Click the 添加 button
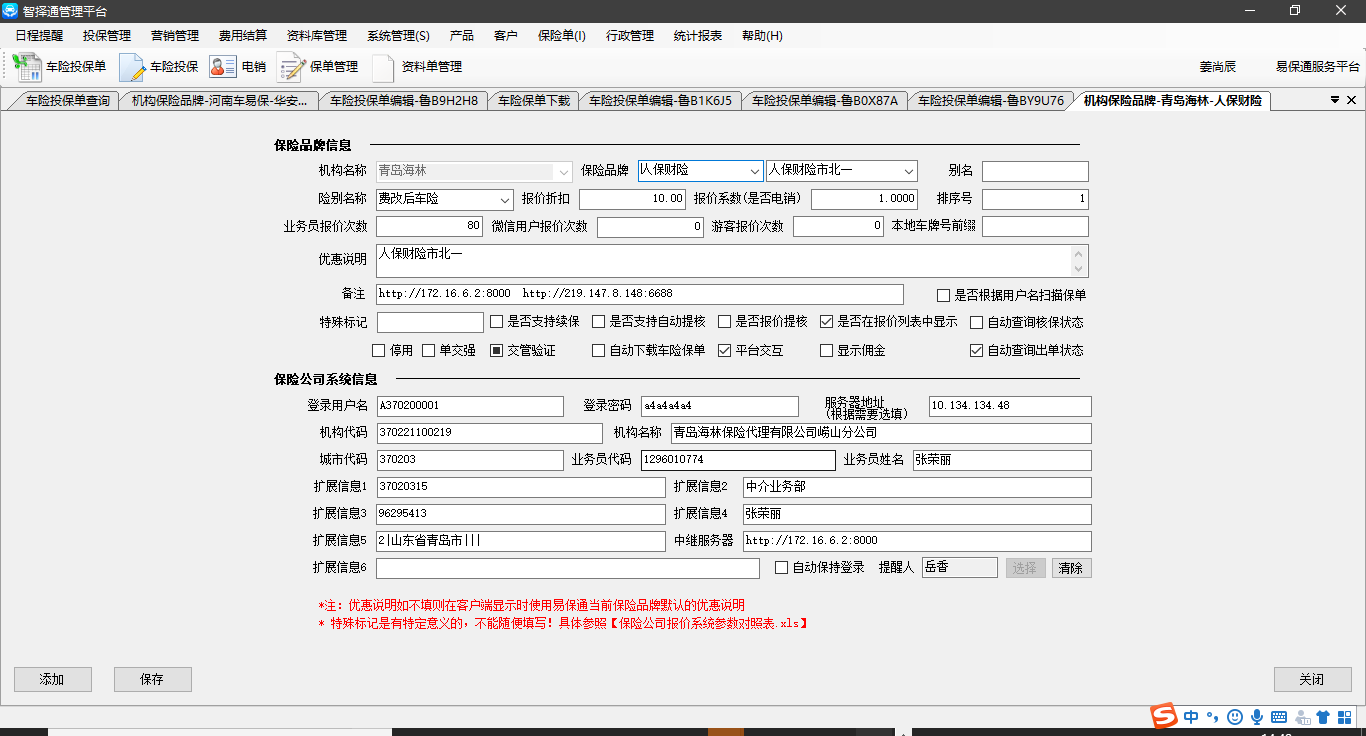This screenshot has width=1366, height=736. (52, 679)
